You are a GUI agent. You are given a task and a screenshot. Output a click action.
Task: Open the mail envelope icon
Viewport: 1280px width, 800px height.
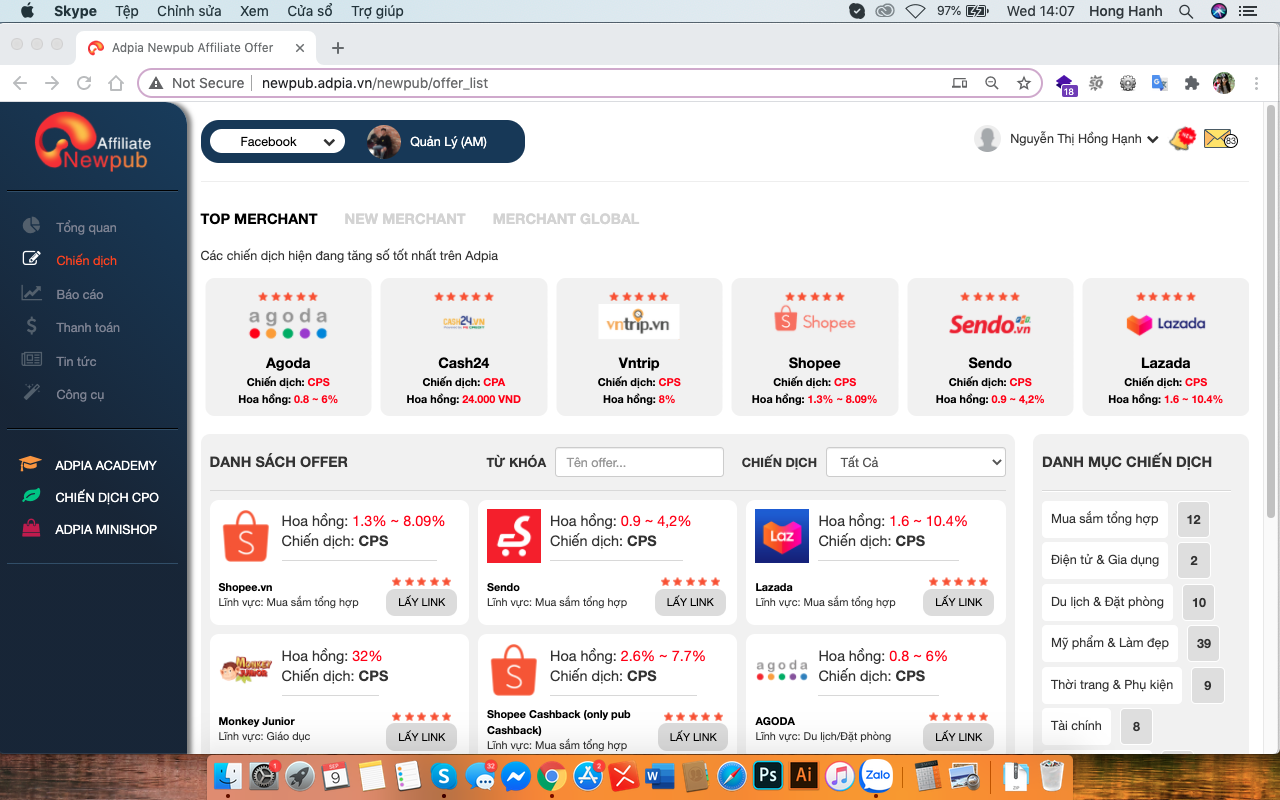point(1220,139)
